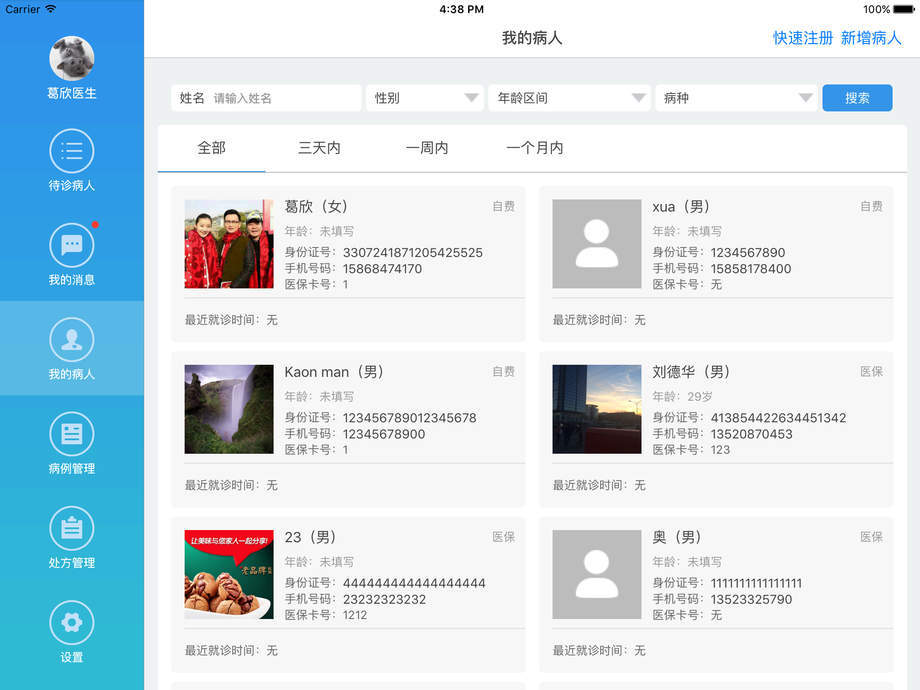Switch to the 一周内 tab
The width and height of the screenshot is (920, 690).
click(x=427, y=148)
